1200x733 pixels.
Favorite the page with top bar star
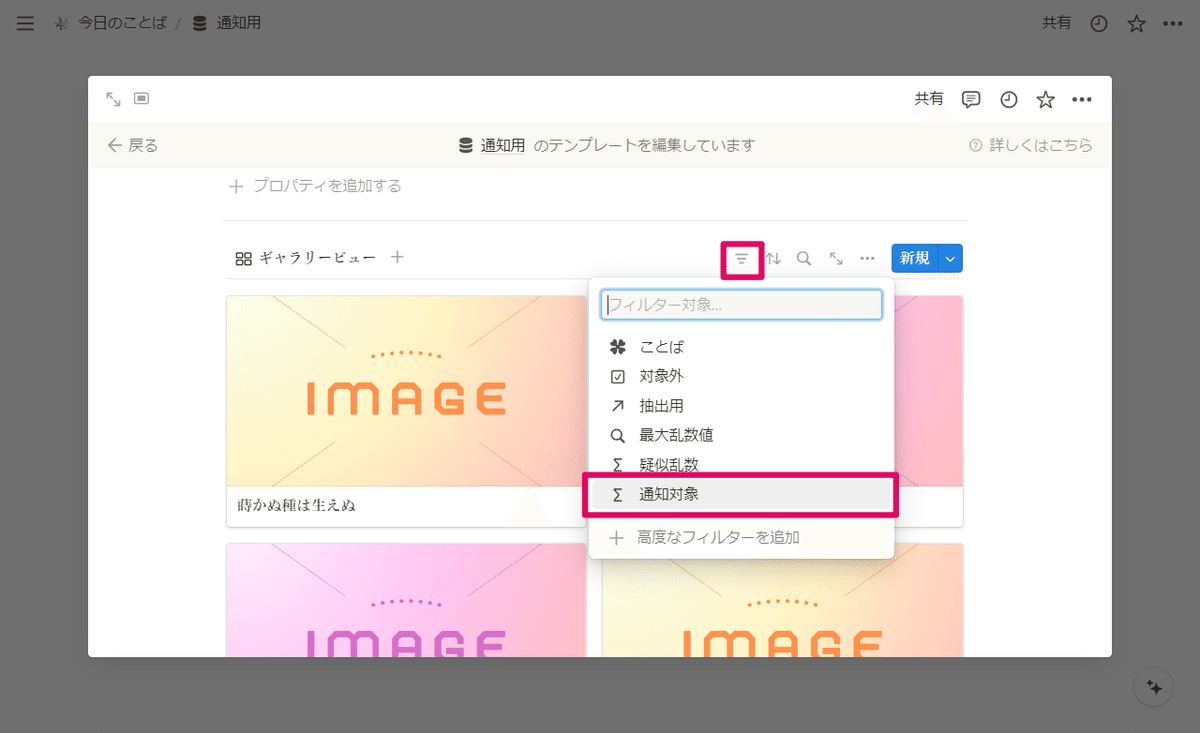click(x=1136, y=24)
